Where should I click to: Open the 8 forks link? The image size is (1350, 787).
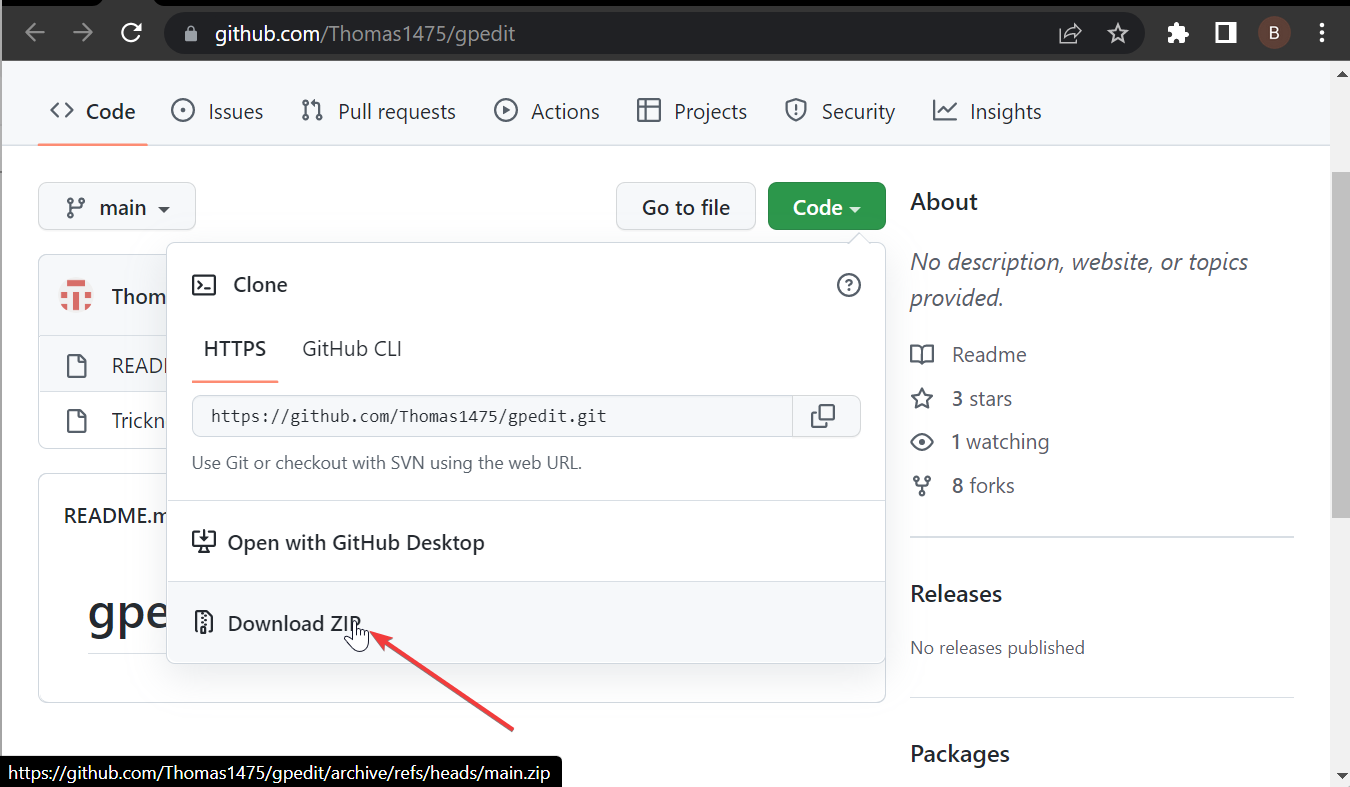(962, 486)
